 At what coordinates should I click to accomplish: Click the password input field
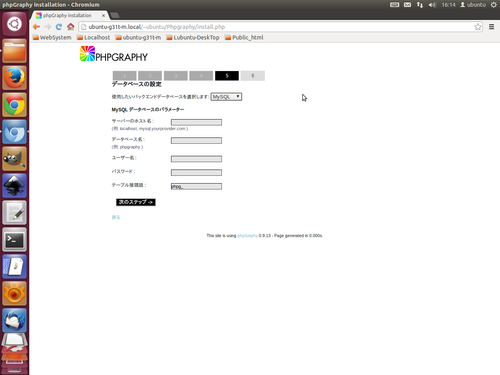[196, 173]
